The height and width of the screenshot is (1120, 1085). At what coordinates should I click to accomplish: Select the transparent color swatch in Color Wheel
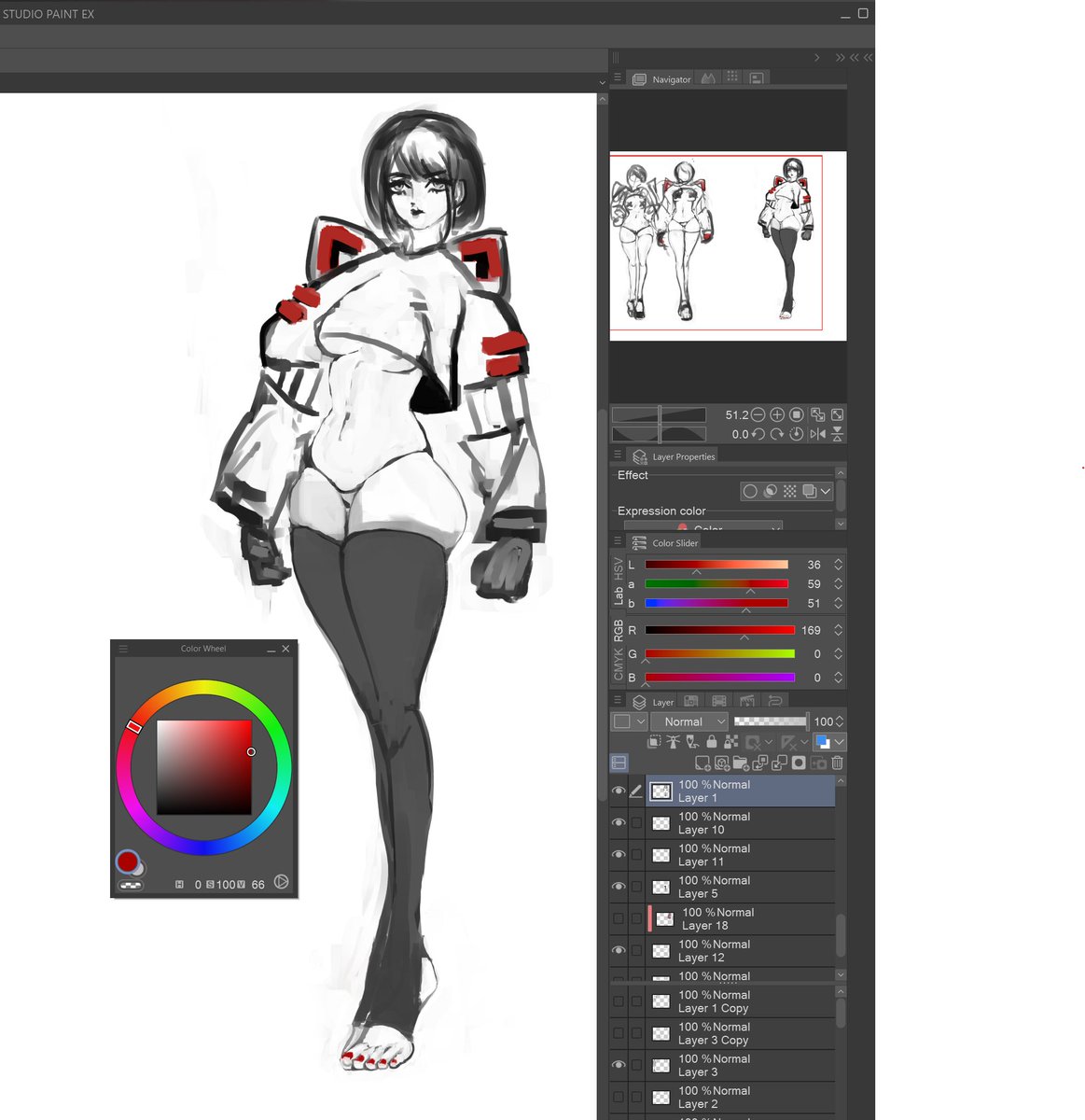[132, 885]
